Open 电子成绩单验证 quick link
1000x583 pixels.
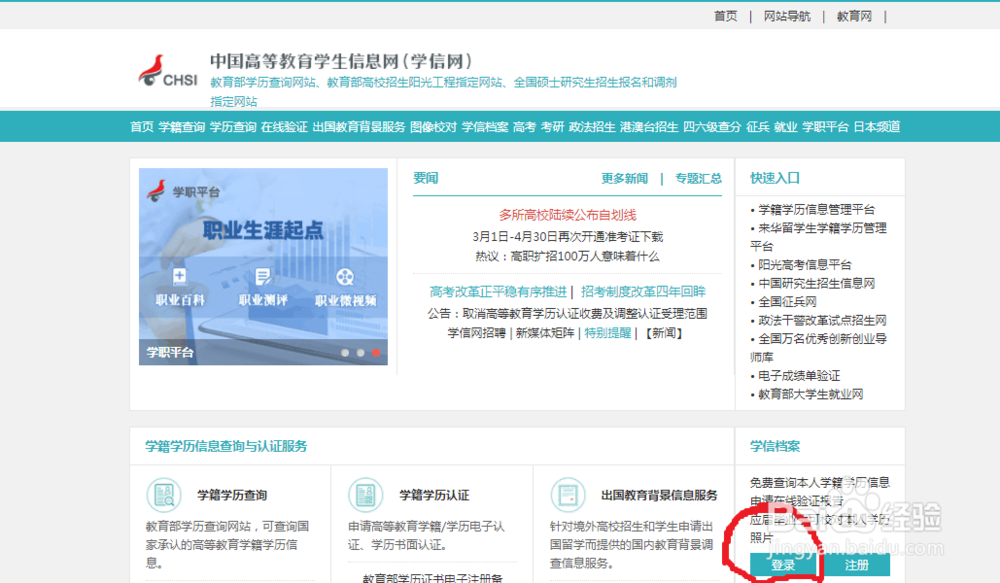(799, 376)
